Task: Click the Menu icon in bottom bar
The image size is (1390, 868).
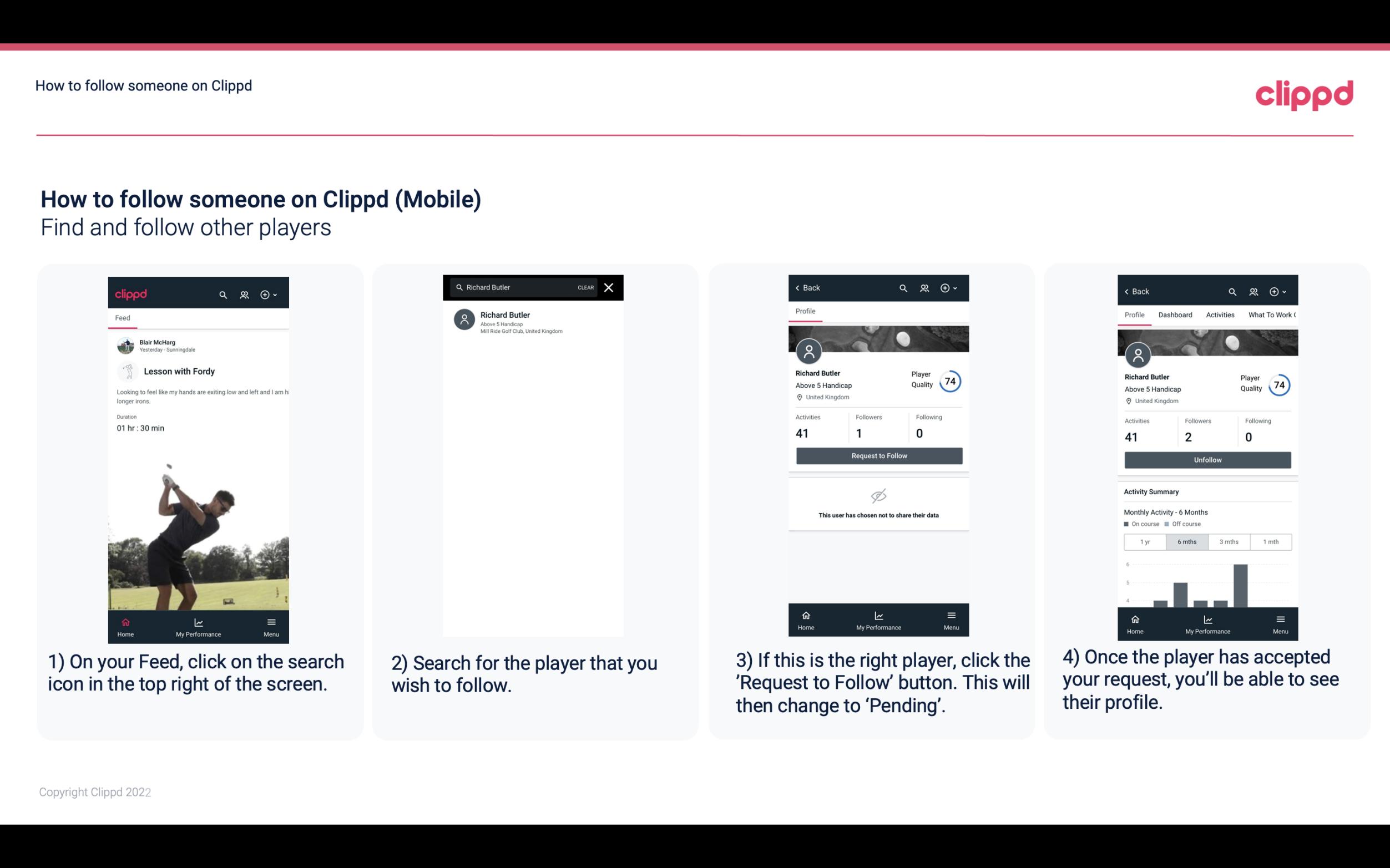Action: (271, 620)
